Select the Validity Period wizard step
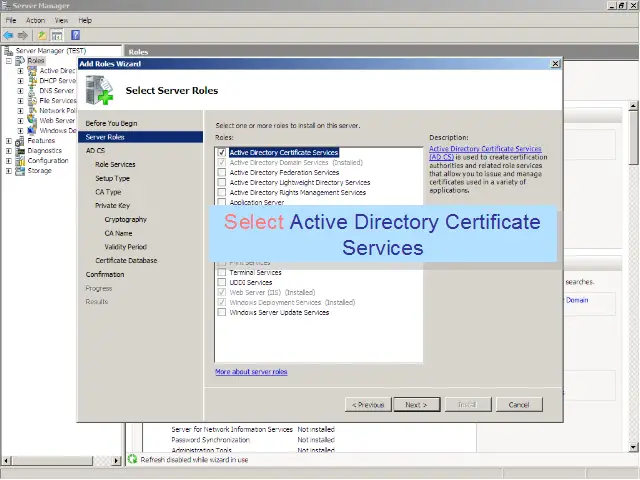This screenshot has height=480, width=640. [125, 247]
